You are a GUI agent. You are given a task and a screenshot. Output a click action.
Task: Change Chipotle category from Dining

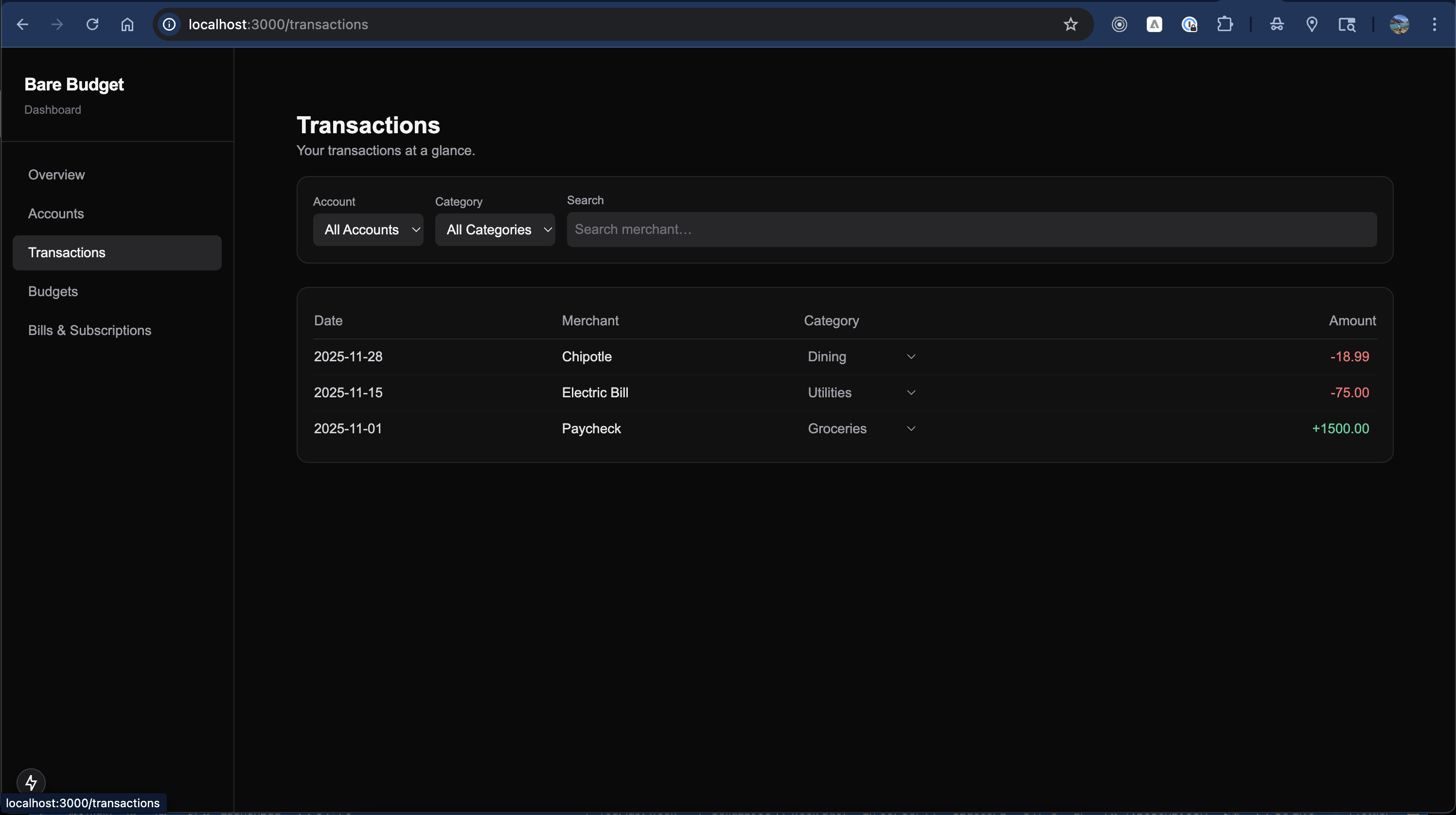(860, 356)
